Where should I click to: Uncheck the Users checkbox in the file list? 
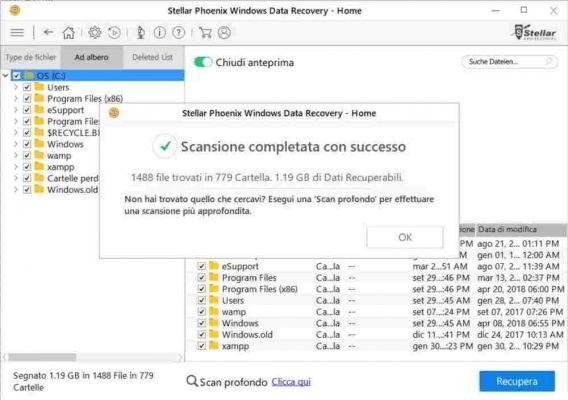coord(202,301)
